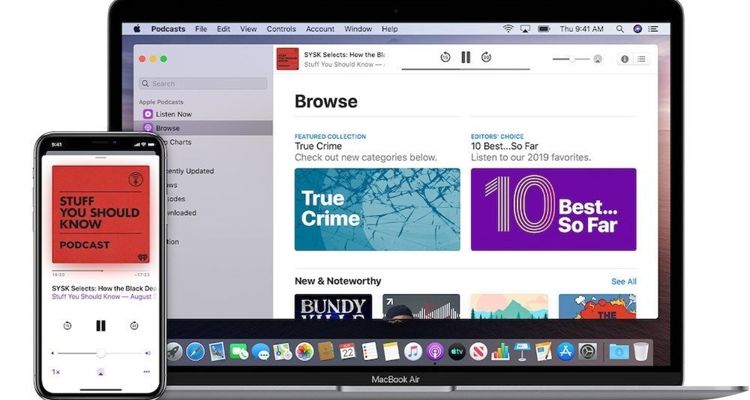
Task: Open the Apple TV app in dock
Action: pos(457,352)
